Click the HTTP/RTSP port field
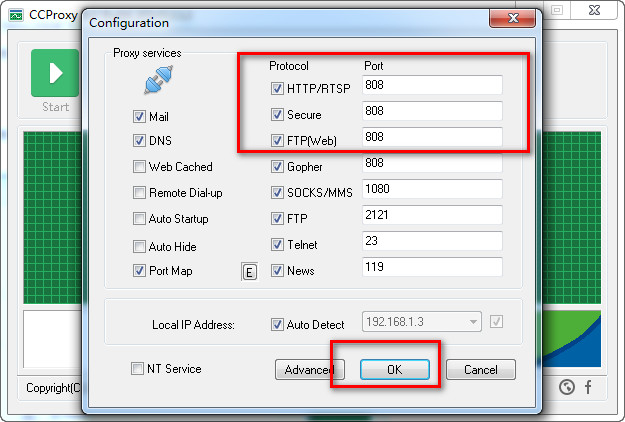The image size is (625, 422). (432, 85)
